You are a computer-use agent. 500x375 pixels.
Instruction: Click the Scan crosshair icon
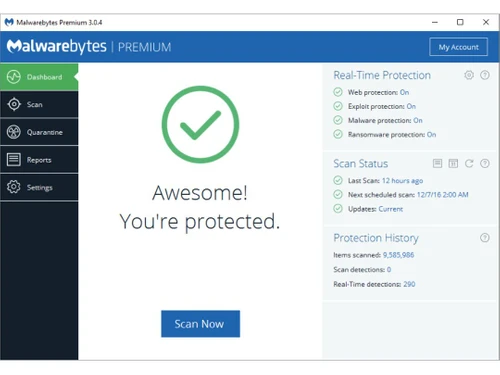[14, 104]
